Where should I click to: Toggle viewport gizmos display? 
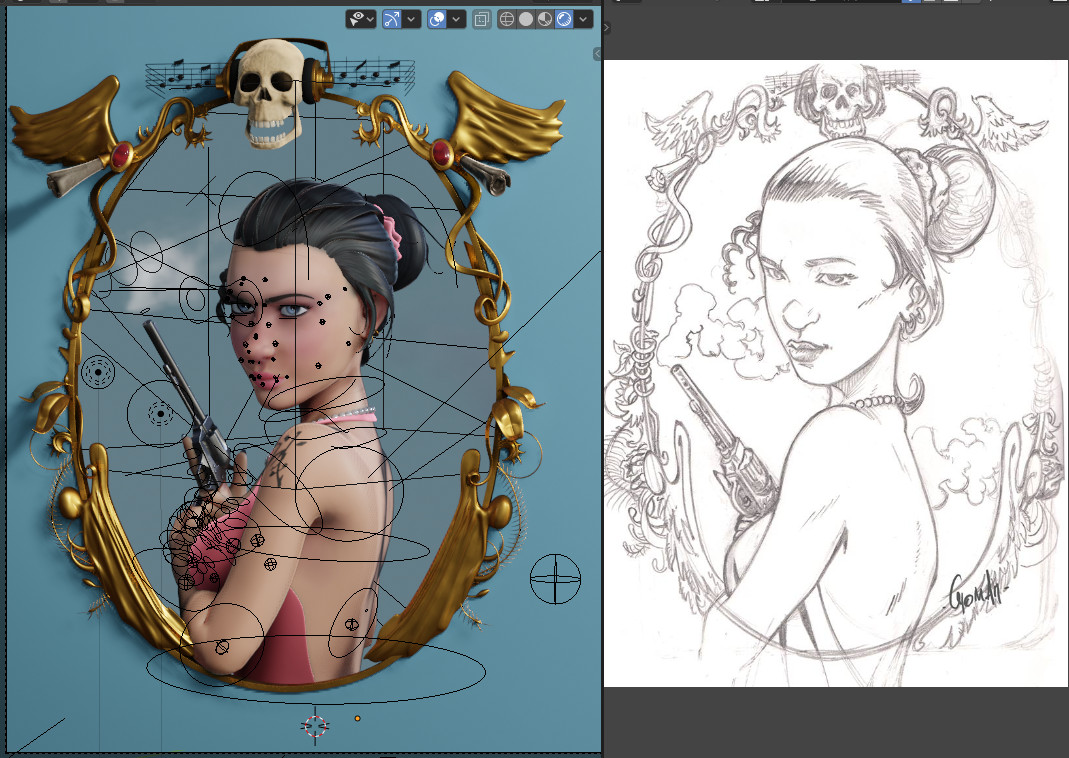(391, 19)
